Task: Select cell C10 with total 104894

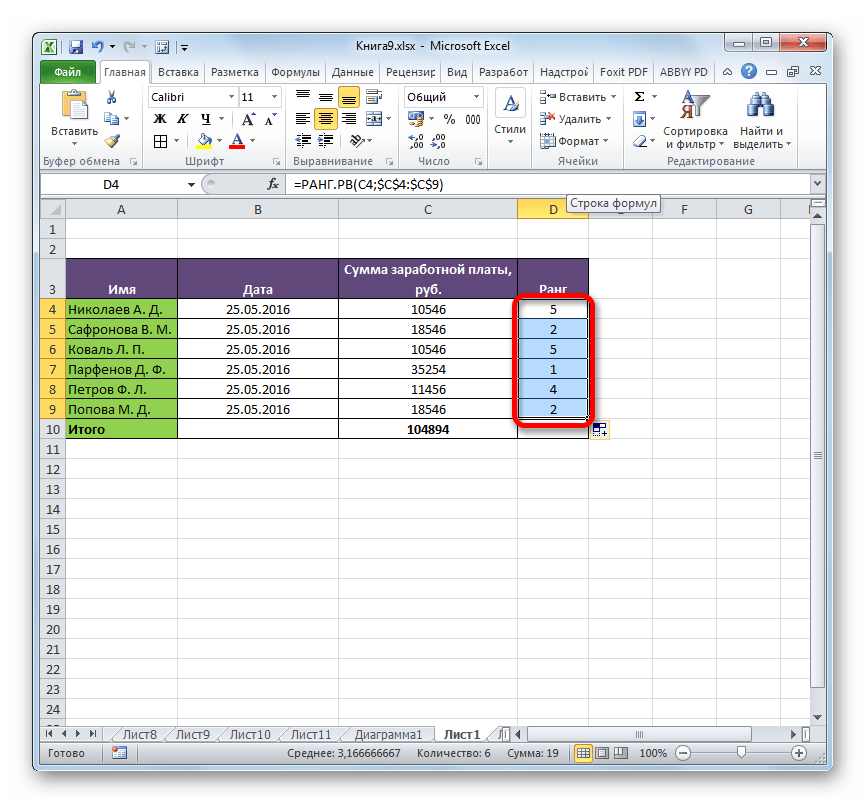Action: (427, 429)
